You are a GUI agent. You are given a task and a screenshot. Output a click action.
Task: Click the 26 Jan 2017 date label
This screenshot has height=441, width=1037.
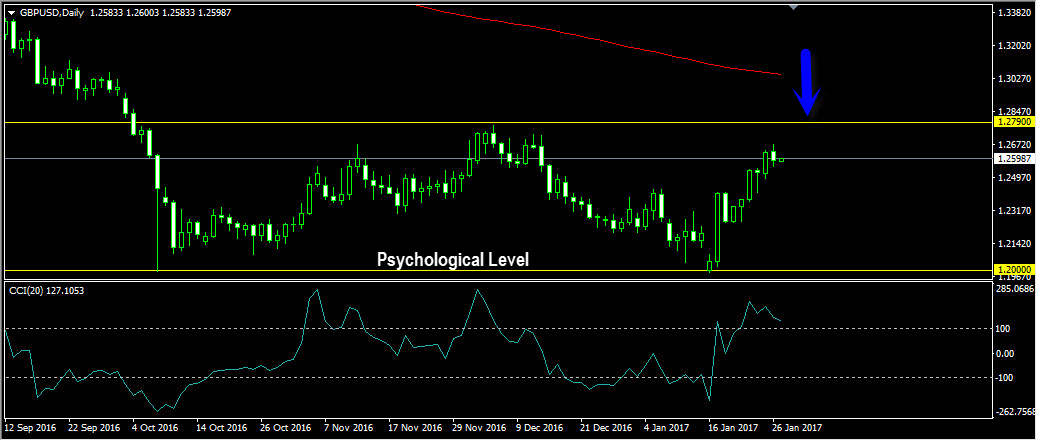pos(796,427)
